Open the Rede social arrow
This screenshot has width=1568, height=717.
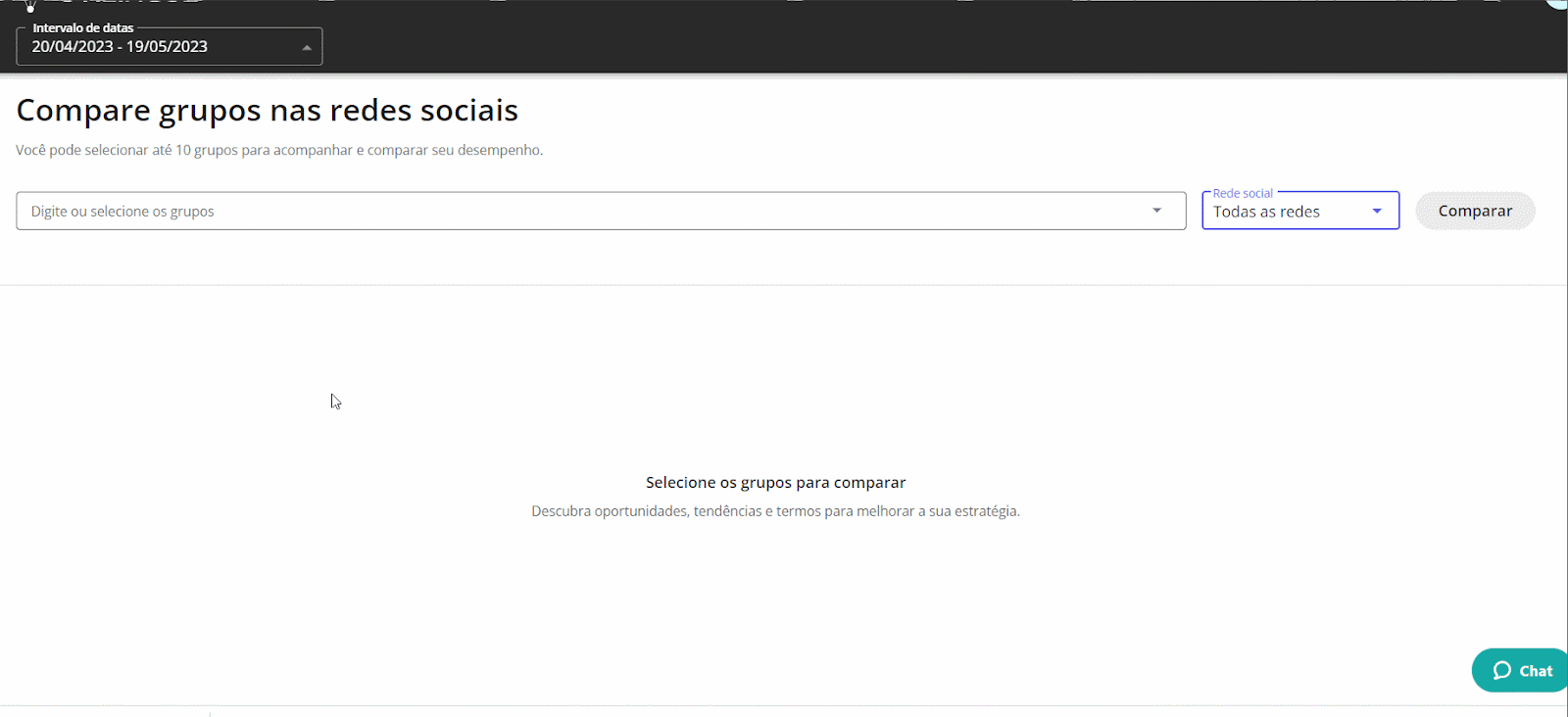tap(1377, 211)
